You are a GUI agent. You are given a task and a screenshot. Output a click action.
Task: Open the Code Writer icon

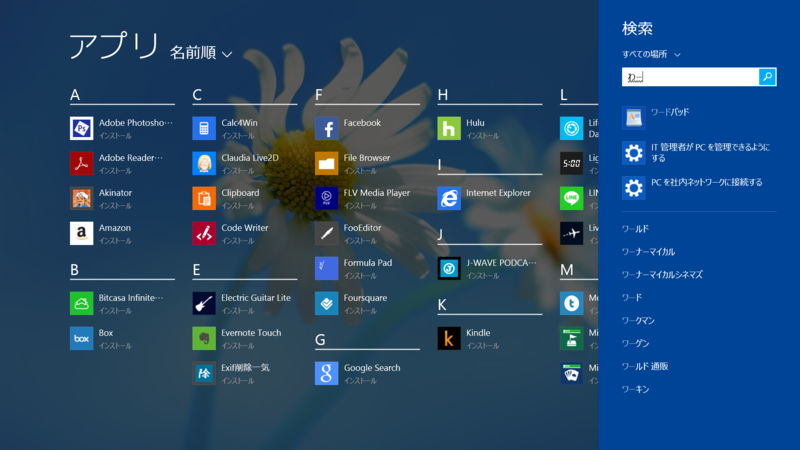click(204, 233)
